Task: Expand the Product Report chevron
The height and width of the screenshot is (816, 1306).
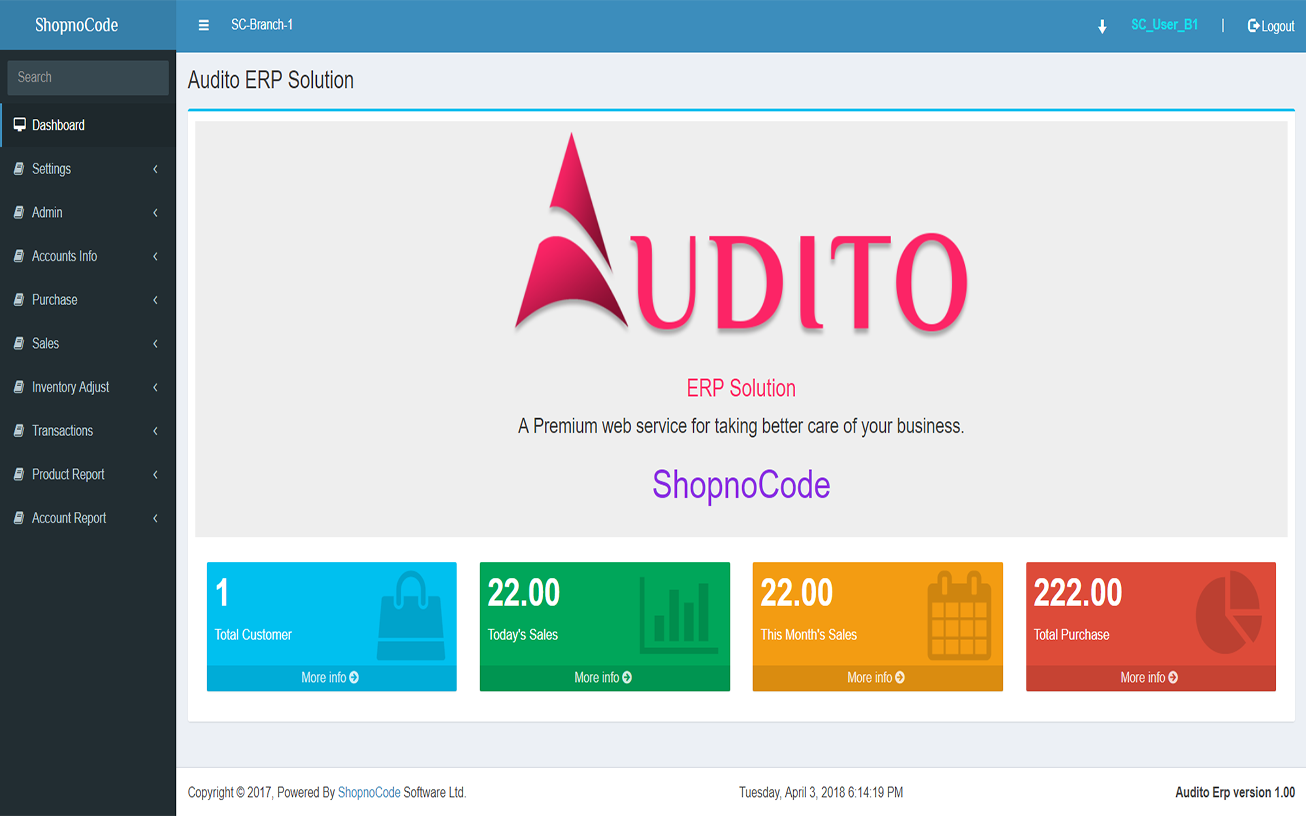Action: (156, 475)
